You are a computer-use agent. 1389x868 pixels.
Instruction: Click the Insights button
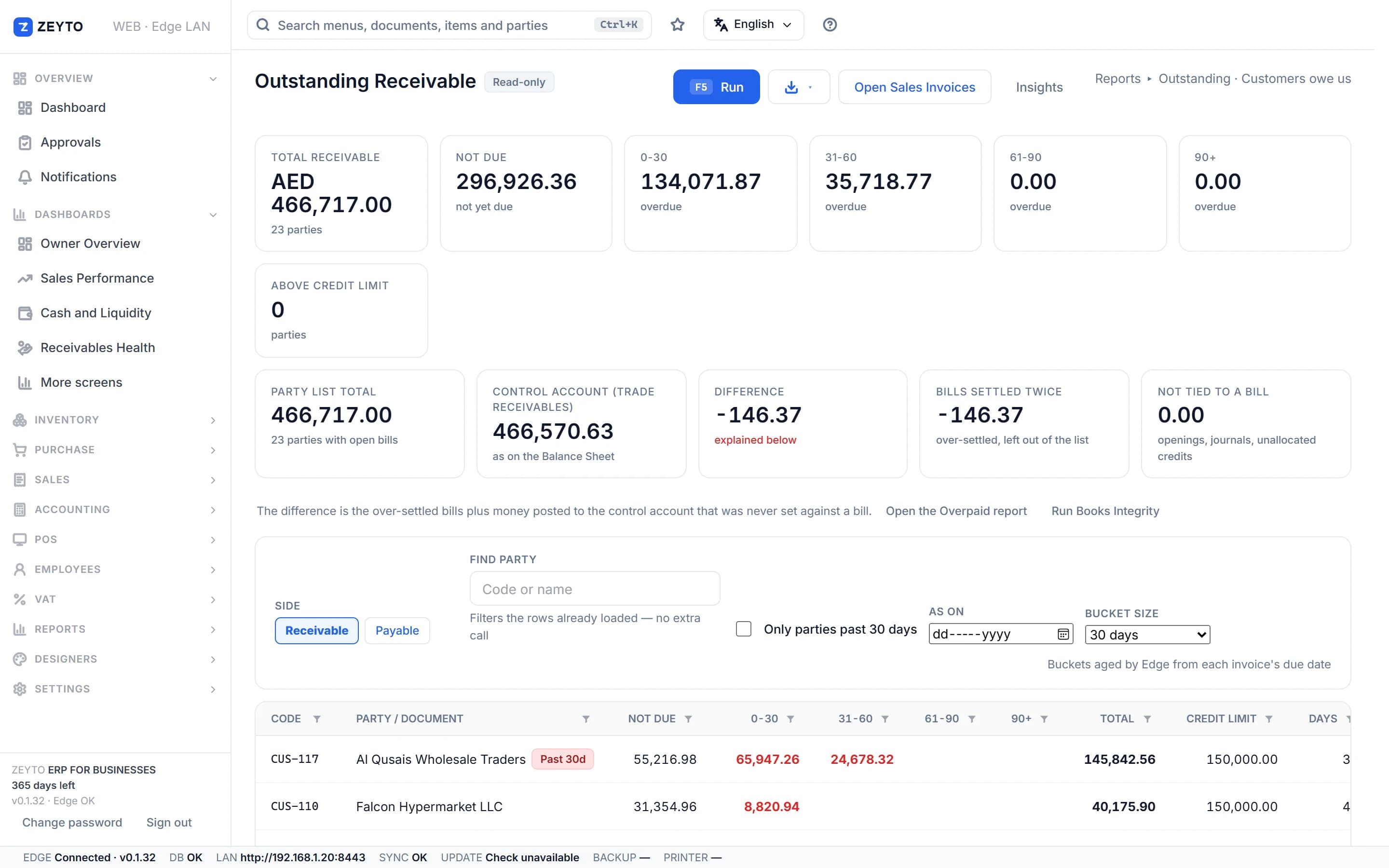point(1039,87)
